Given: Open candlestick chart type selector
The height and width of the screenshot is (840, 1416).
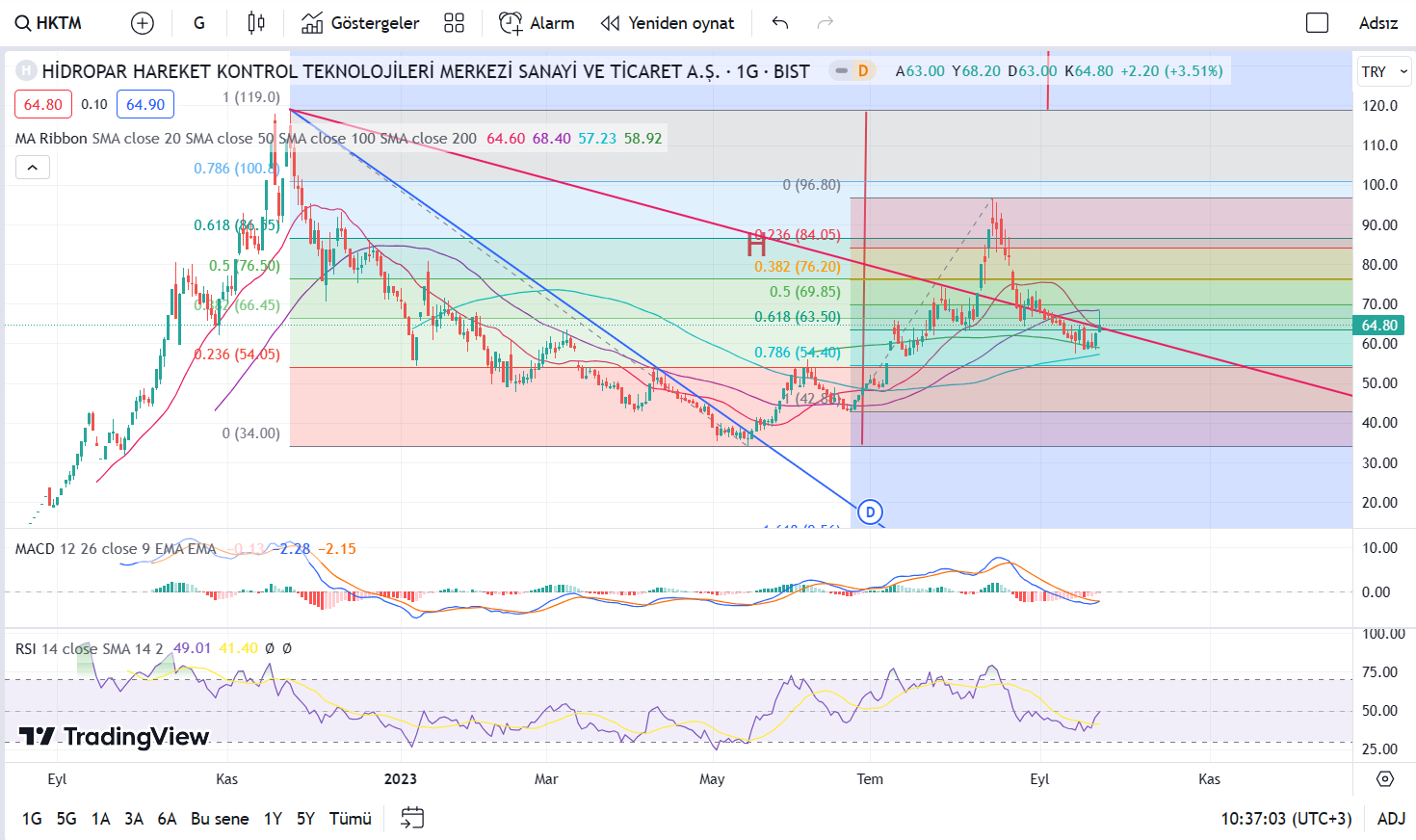Looking at the screenshot, I should pos(256,23).
